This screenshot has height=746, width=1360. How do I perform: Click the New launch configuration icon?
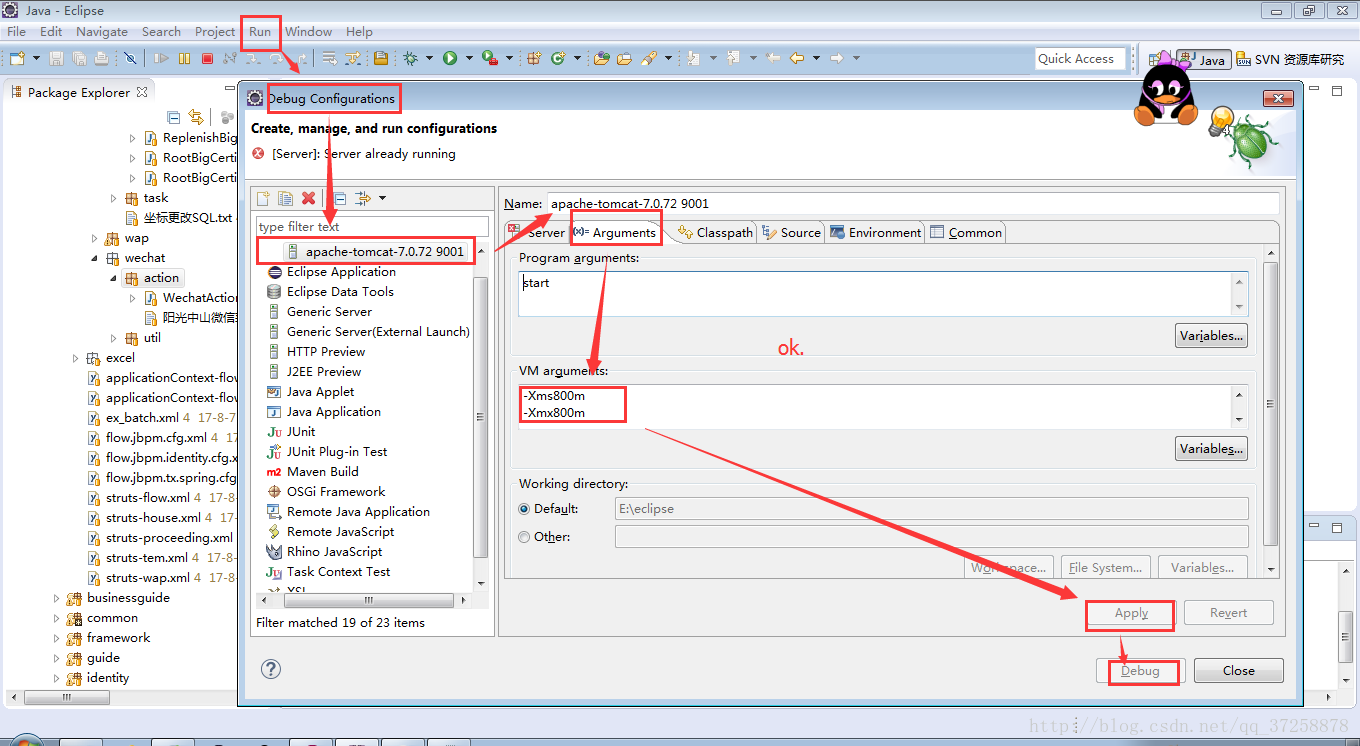point(264,198)
